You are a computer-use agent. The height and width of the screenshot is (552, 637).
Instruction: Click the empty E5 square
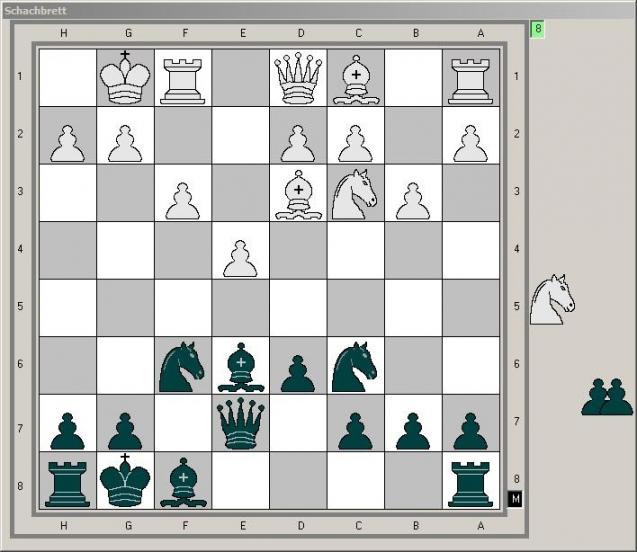point(240,308)
